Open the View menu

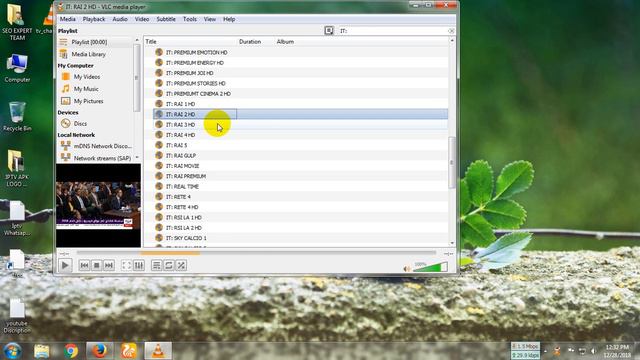point(210,19)
